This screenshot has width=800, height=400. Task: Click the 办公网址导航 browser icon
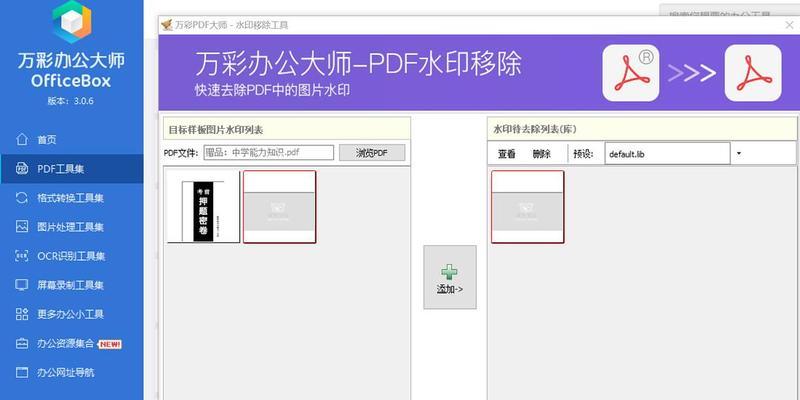(x=21, y=372)
